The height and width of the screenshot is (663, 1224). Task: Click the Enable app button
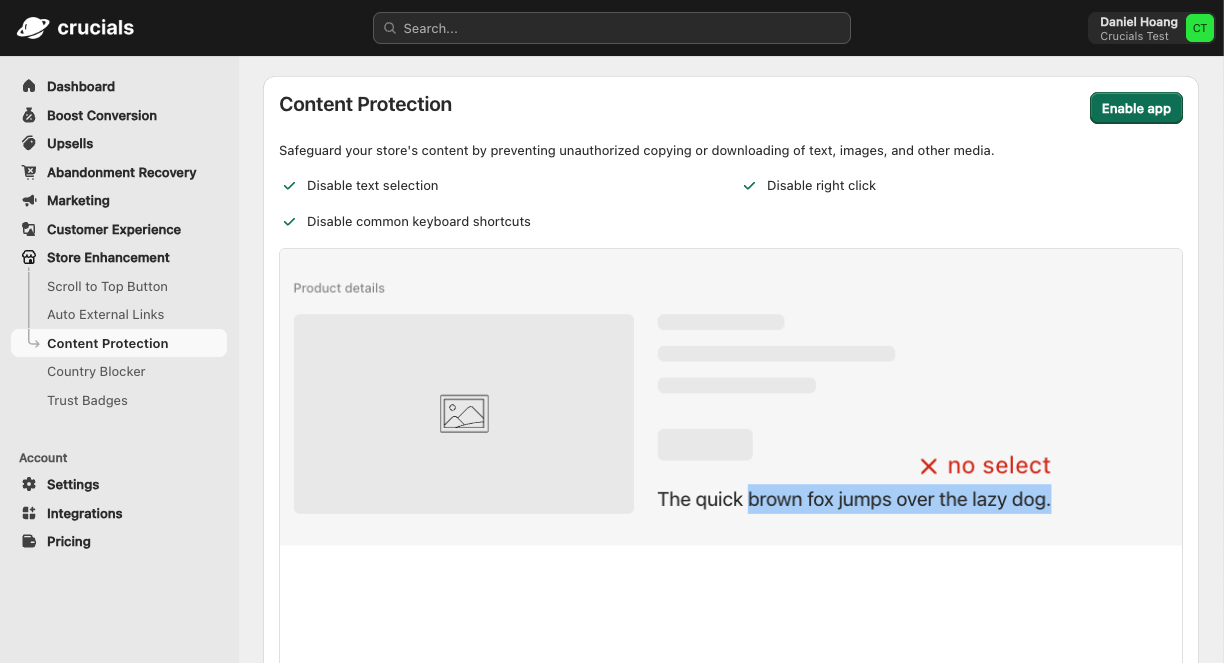(x=1136, y=108)
